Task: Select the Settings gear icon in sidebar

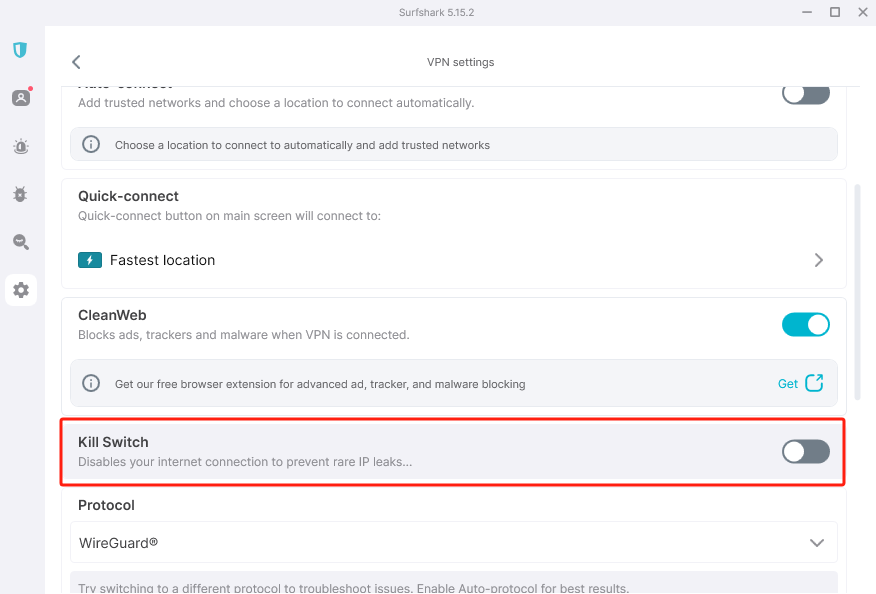Action: tap(21, 290)
